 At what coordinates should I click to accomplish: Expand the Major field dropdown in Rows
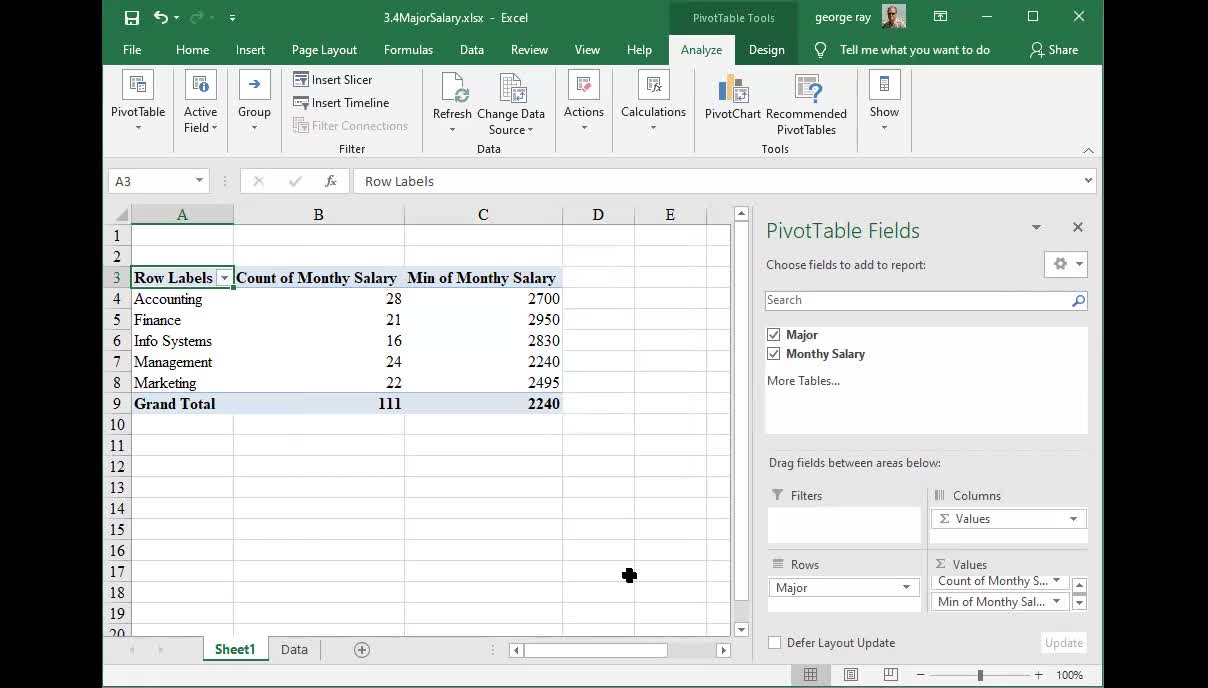pyautogui.click(x=906, y=588)
